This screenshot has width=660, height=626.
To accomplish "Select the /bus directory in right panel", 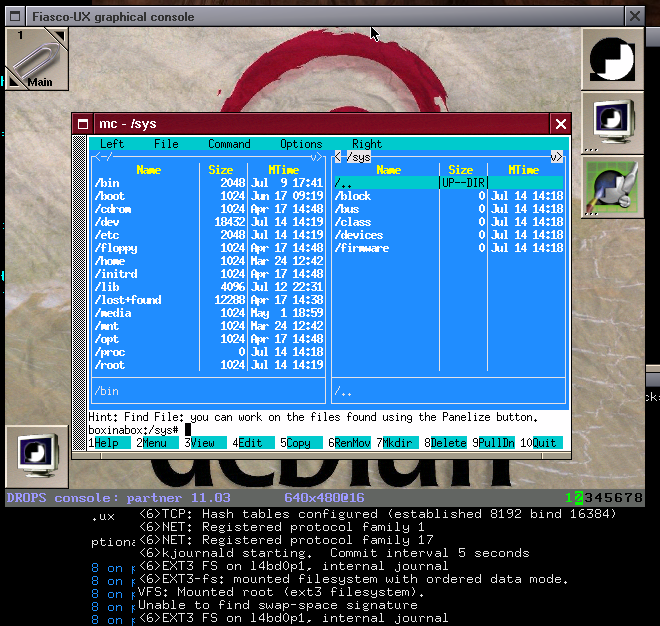I will [x=449, y=209].
